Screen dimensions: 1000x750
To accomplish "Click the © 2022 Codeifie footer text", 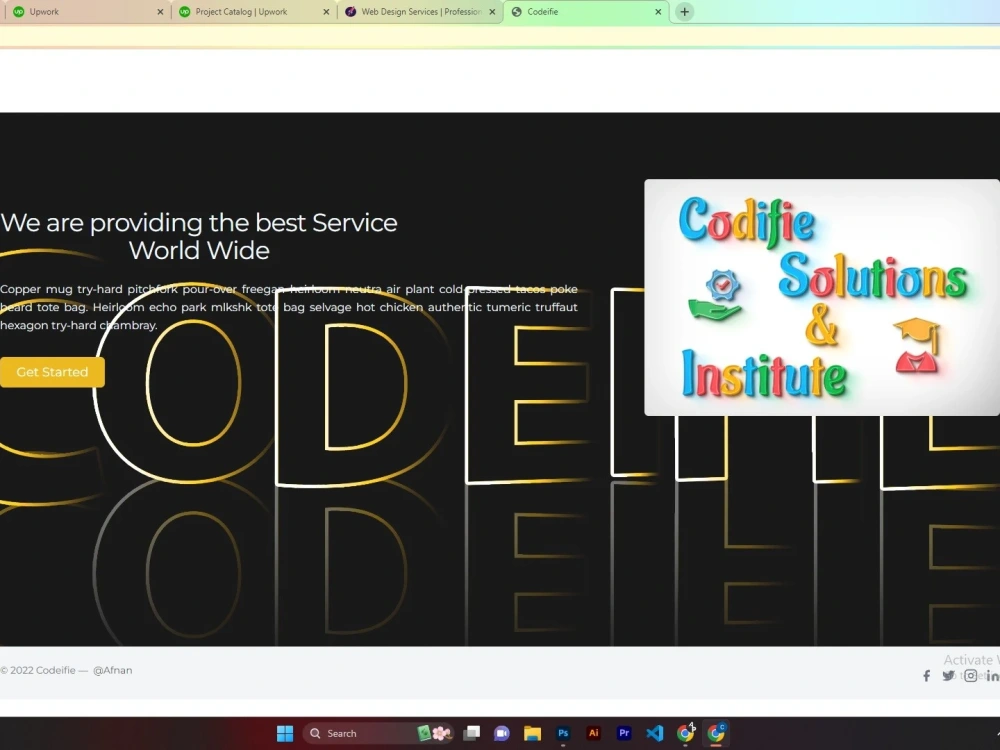I will click(38, 670).
